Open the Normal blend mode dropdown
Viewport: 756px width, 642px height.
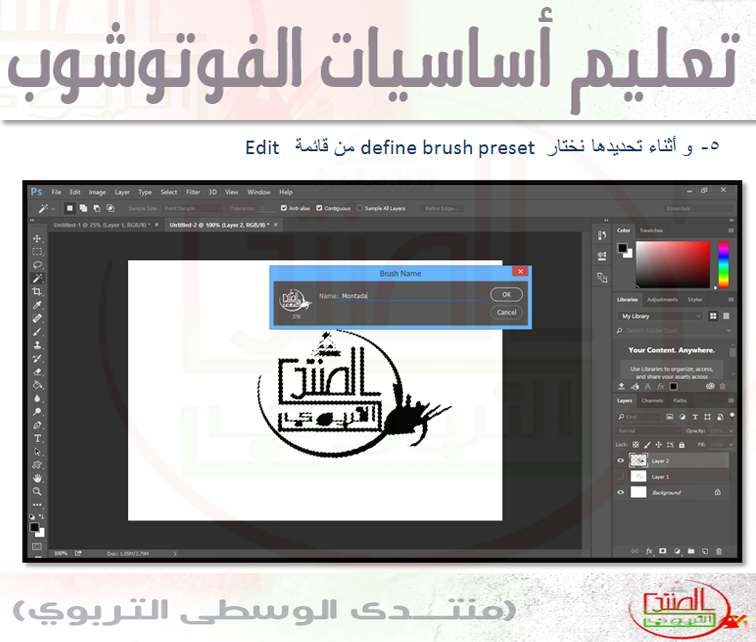coord(646,431)
